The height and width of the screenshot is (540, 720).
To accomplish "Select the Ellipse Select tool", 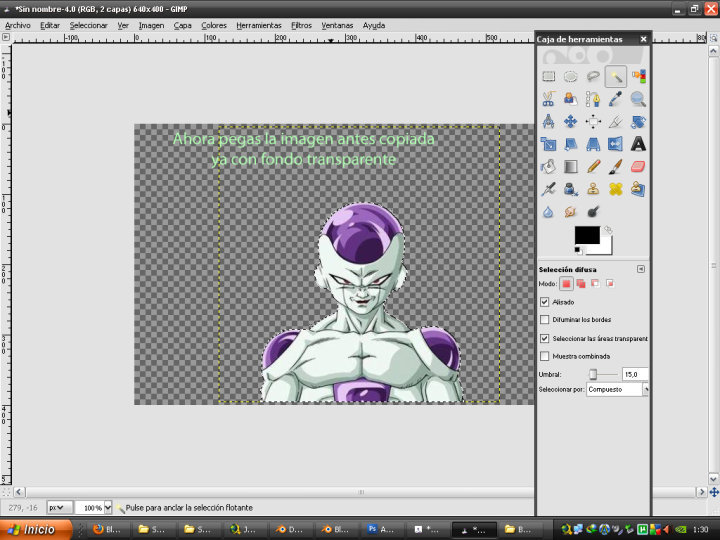I will point(571,76).
